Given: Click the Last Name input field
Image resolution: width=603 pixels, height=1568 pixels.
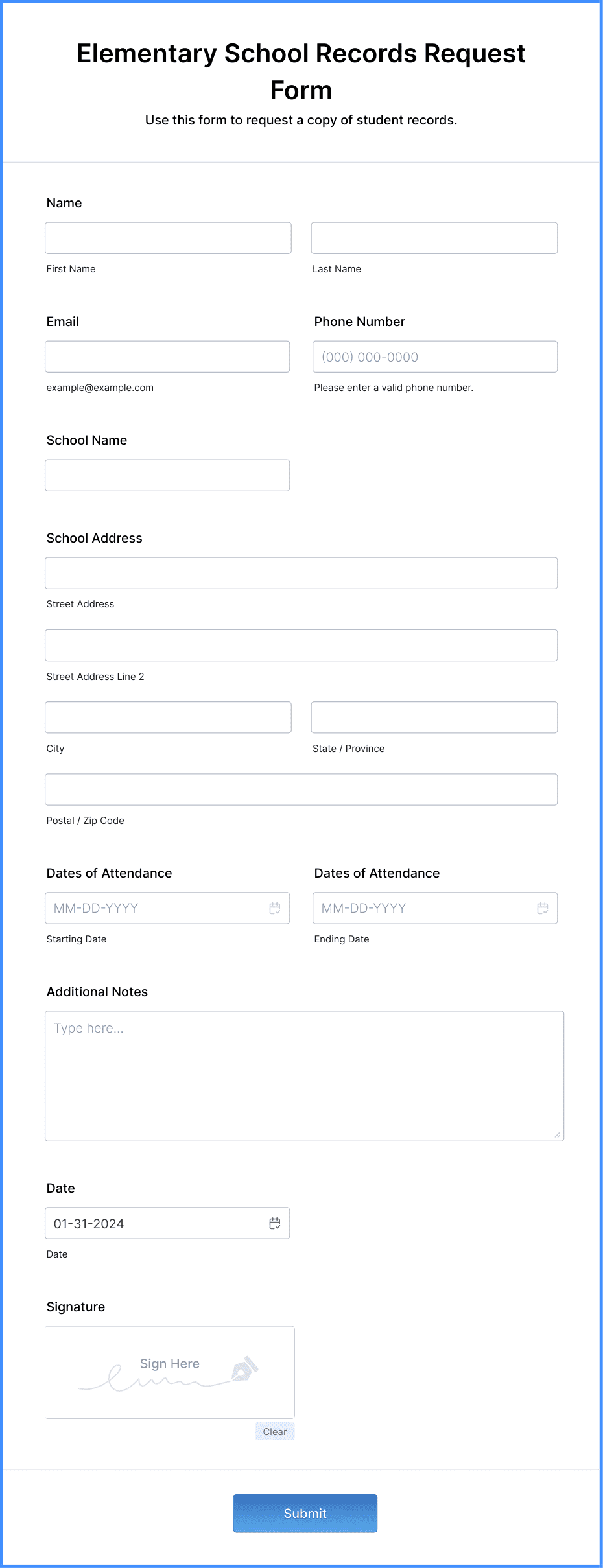Looking at the screenshot, I should pyautogui.click(x=434, y=238).
